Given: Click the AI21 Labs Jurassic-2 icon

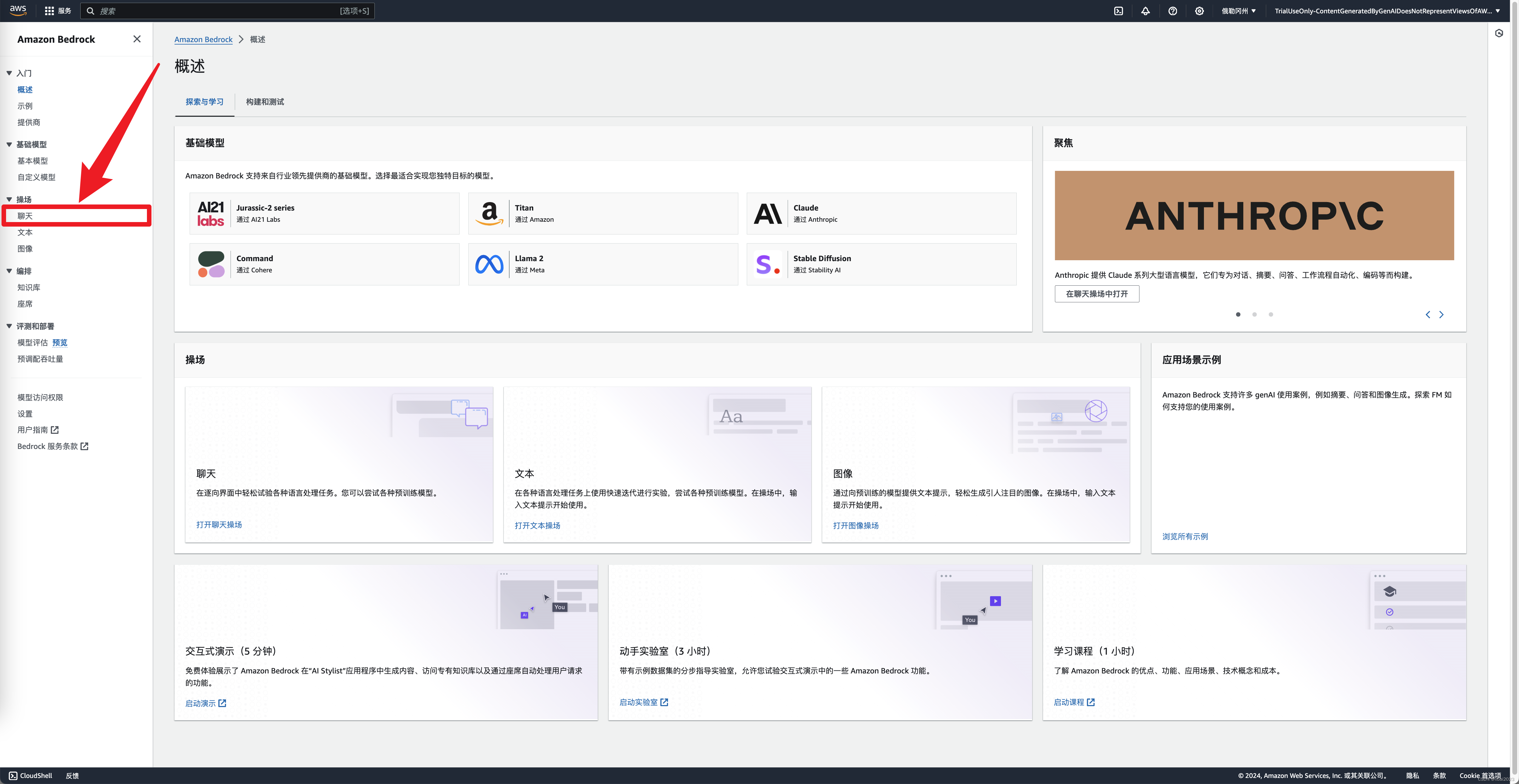Looking at the screenshot, I should coord(210,213).
